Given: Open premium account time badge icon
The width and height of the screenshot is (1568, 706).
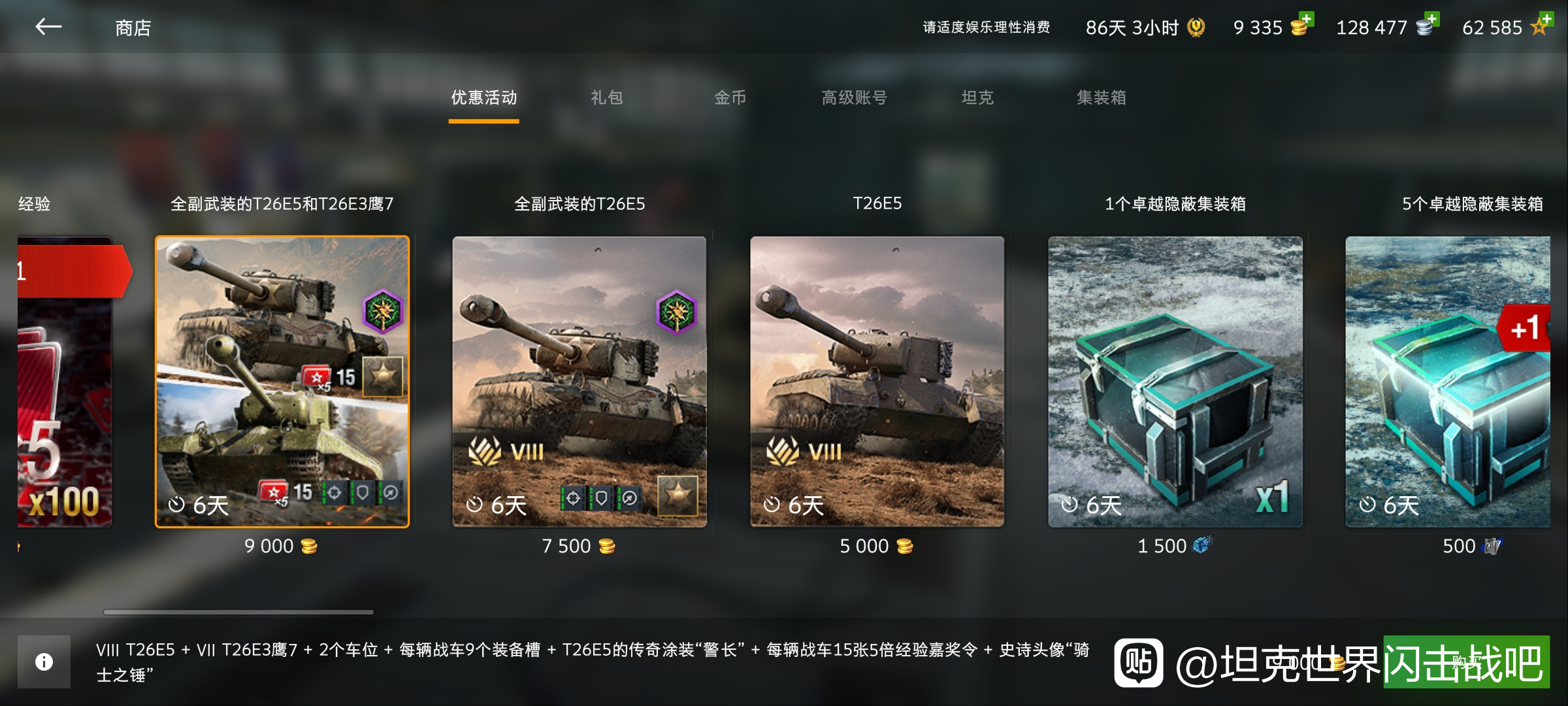Looking at the screenshot, I should click(1196, 27).
